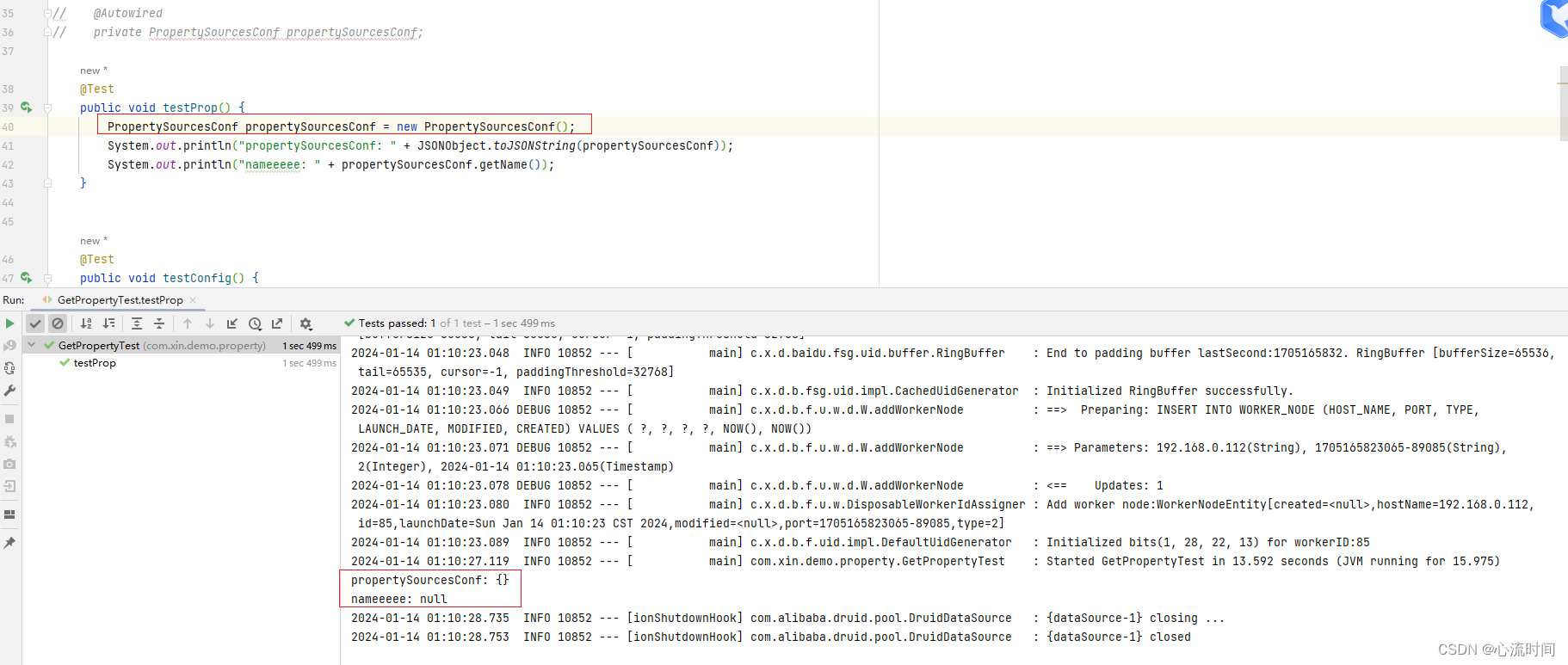Go to next failed test arrow

click(x=210, y=323)
